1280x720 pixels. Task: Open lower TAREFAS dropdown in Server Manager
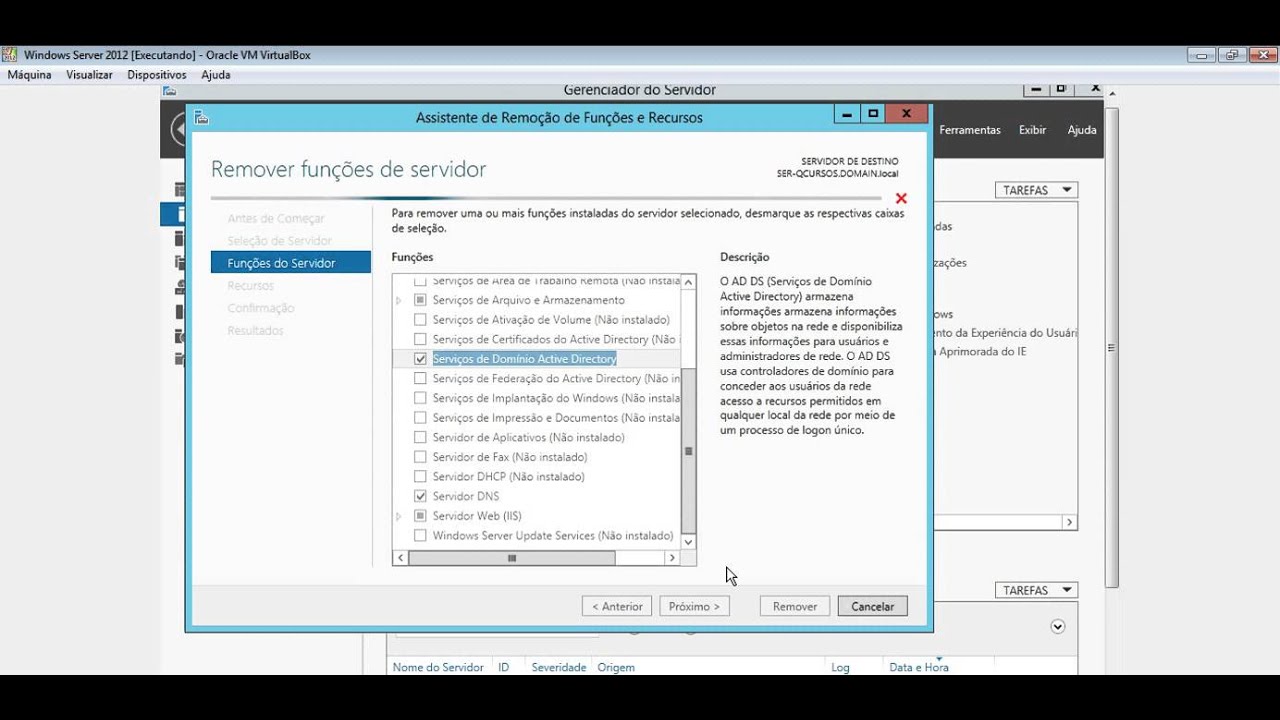pos(1037,590)
